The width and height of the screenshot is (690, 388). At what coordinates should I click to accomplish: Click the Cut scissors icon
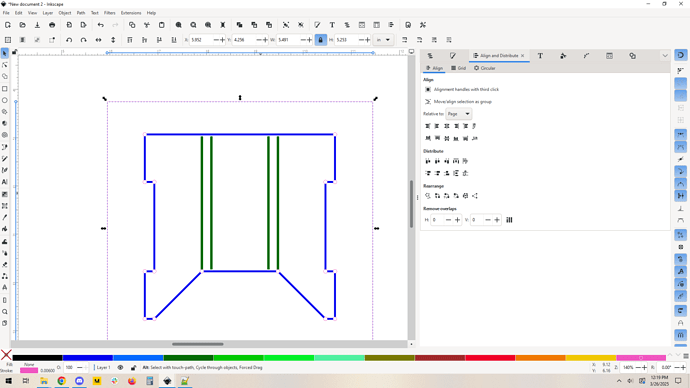(x=147, y=25)
